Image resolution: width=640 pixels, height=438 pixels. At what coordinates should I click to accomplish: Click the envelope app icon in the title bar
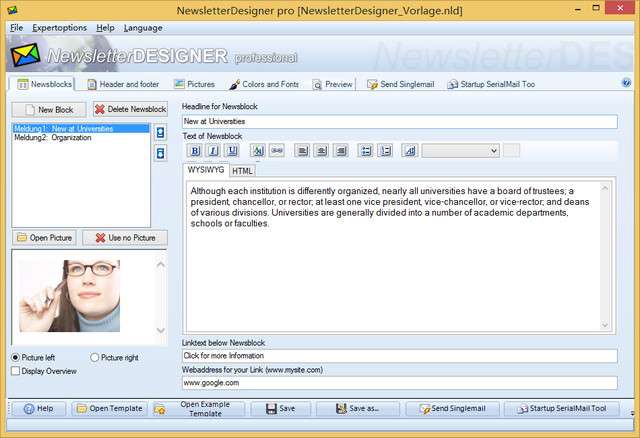coord(12,10)
